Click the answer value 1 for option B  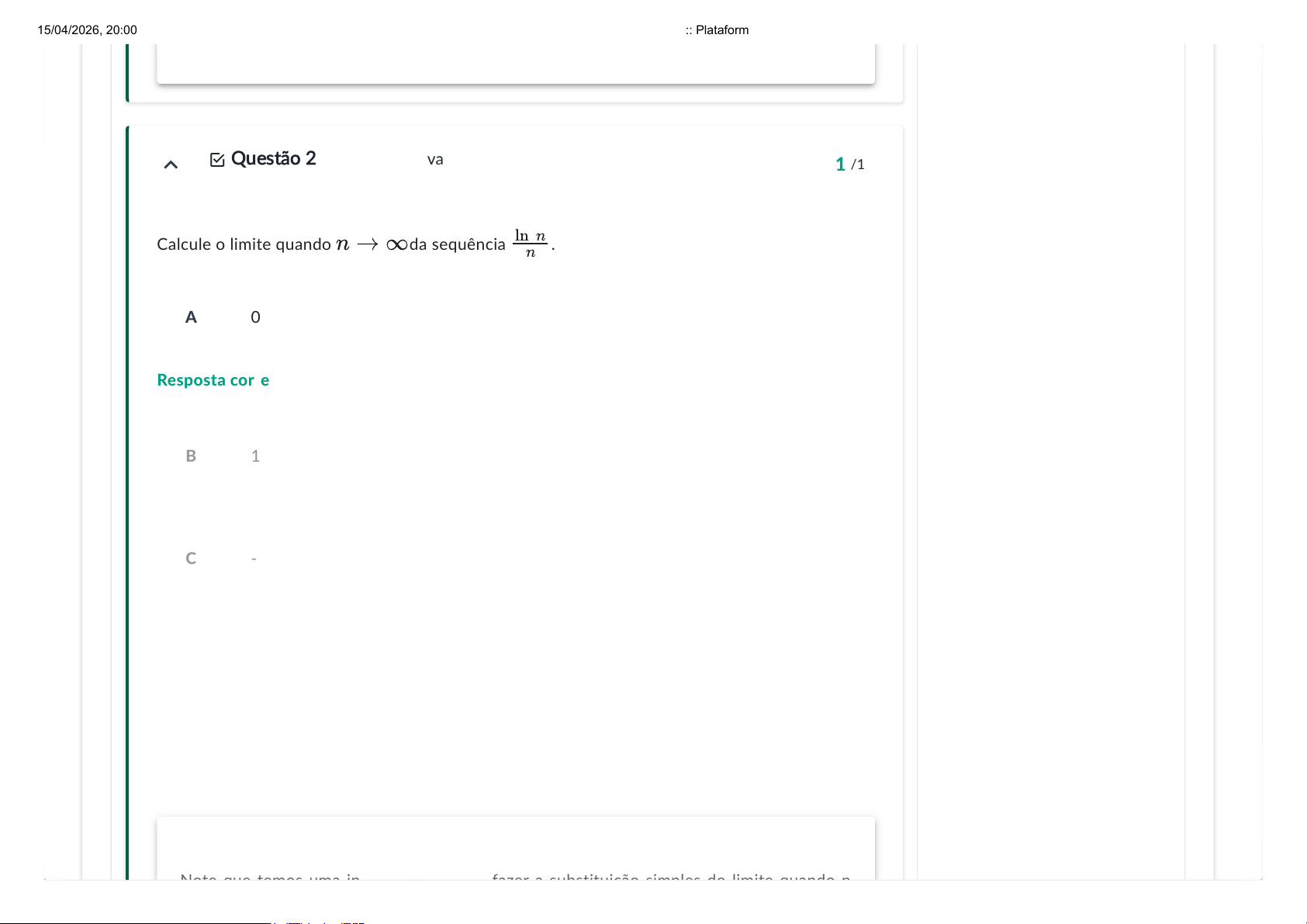255,456
